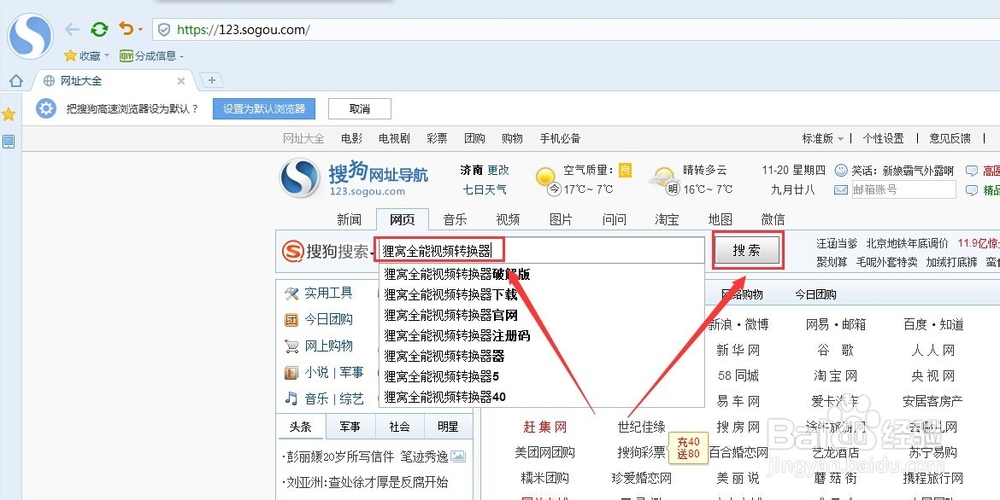This screenshot has width=1000, height=500.
Task: Select the 视频 search tab
Action: click(x=508, y=219)
